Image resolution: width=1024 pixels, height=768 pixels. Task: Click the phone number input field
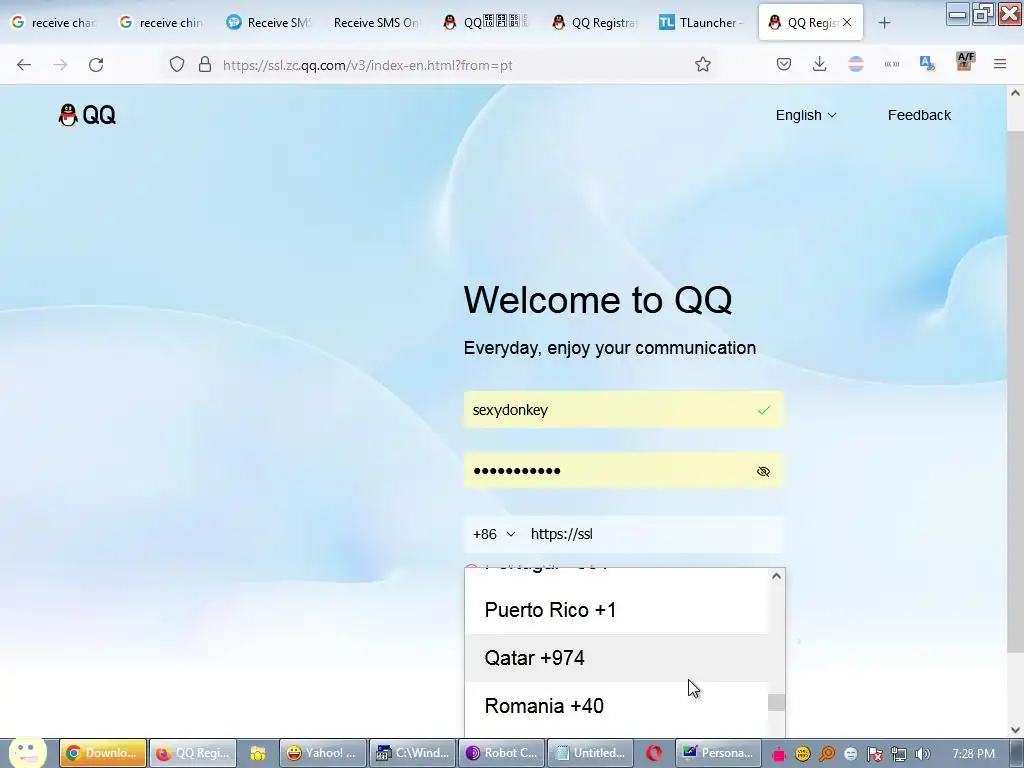pyautogui.click(x=655, y=534)
